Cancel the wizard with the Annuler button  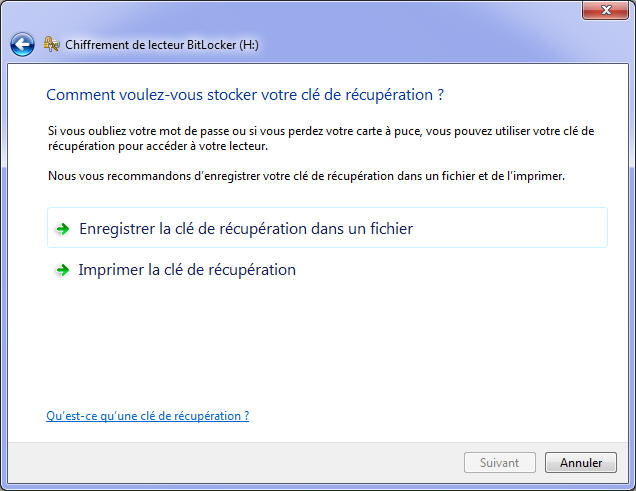click(x=581, y=463)
